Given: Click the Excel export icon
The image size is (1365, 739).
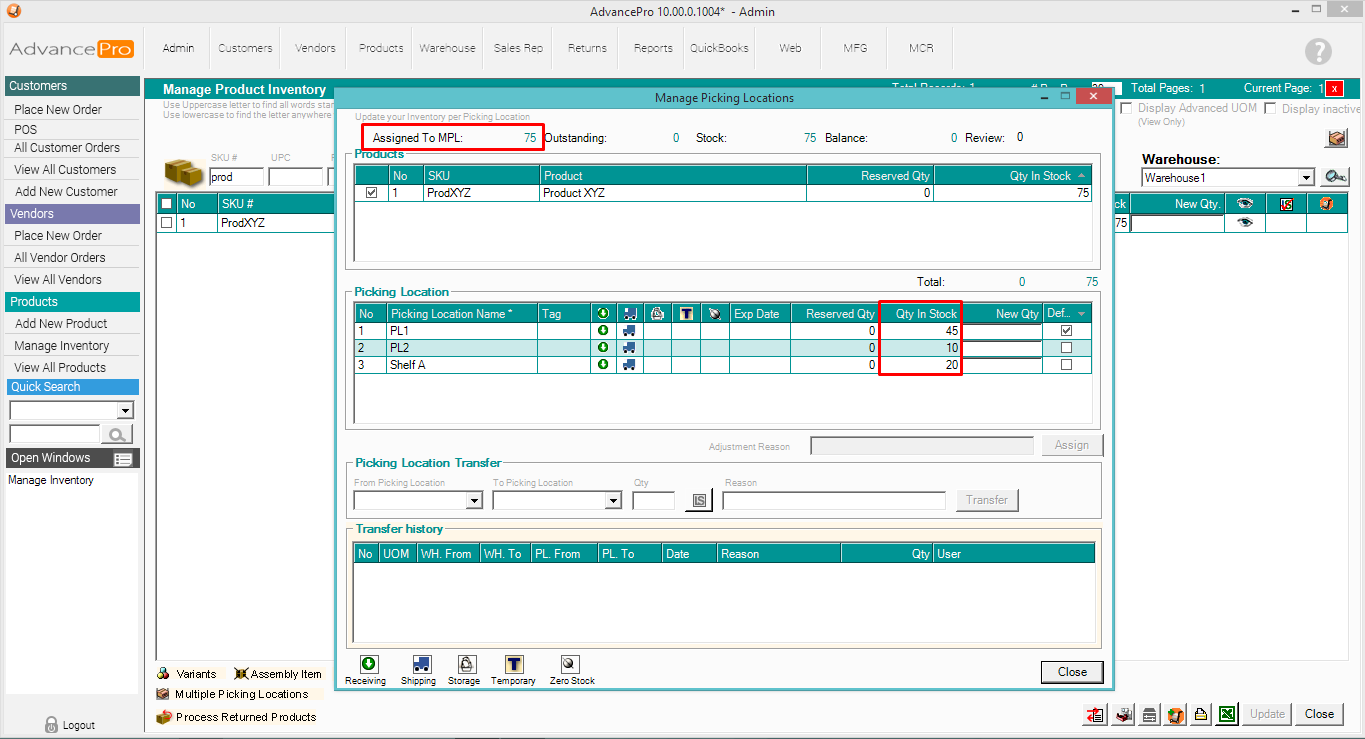Looking at the screenshot, I should [1228, 714].
